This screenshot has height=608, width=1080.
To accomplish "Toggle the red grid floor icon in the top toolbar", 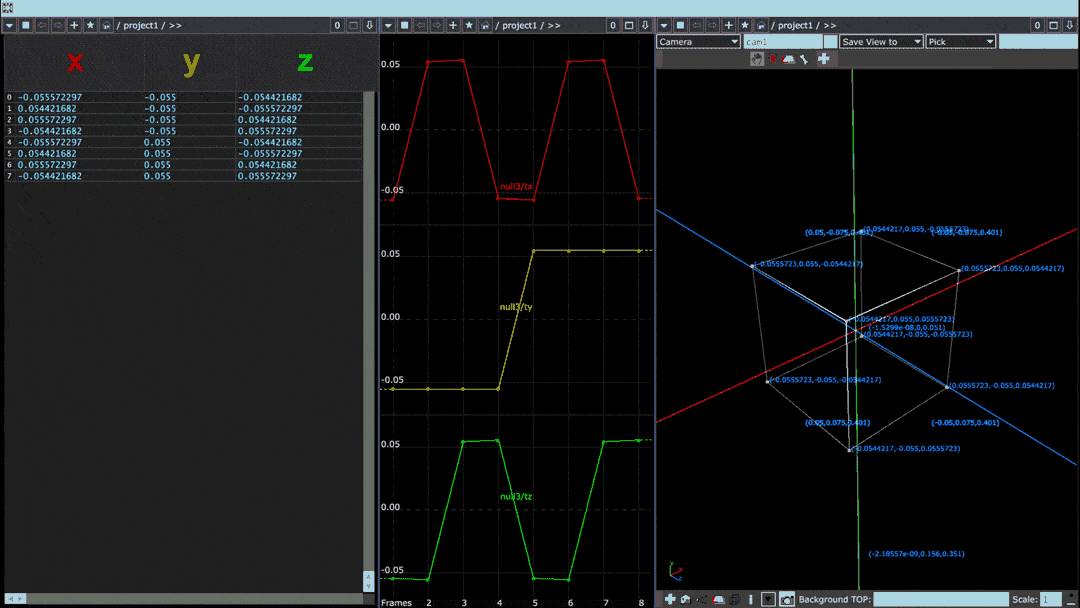I will [x=789, y=59].
